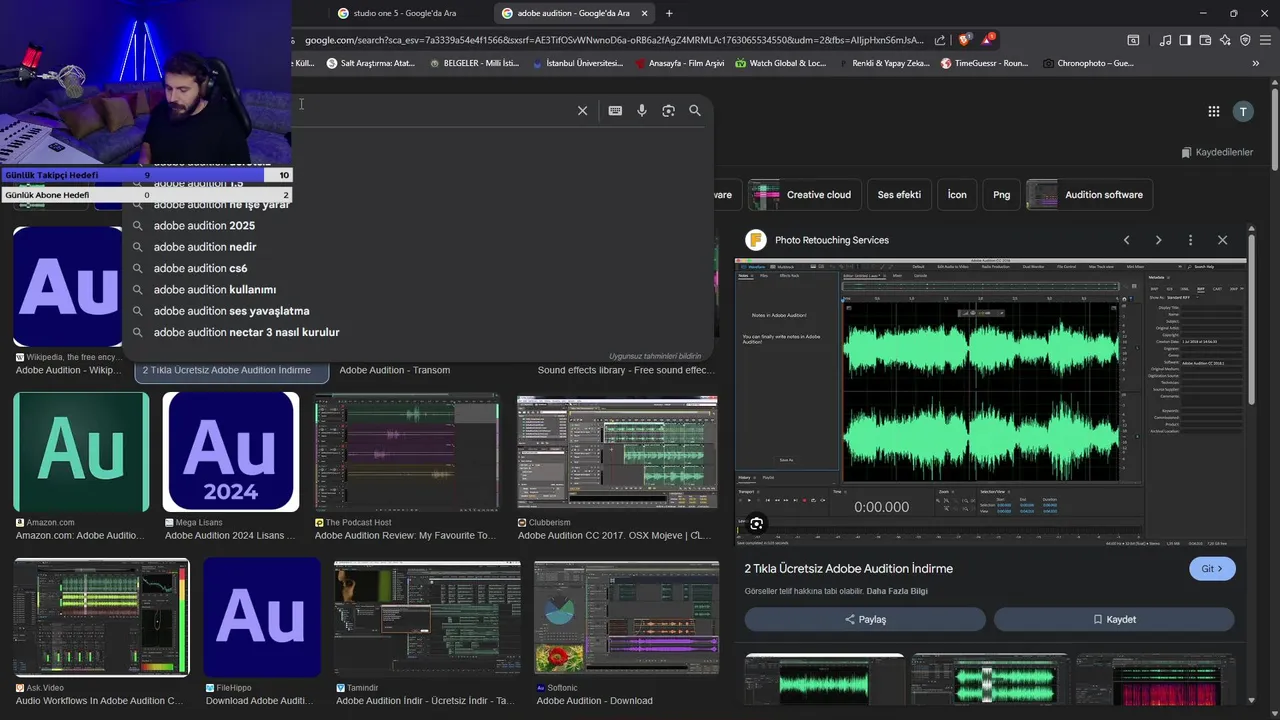
Task: Open the Clubberism Audition CC 2017 thumbnail
Action: point(617,453)
